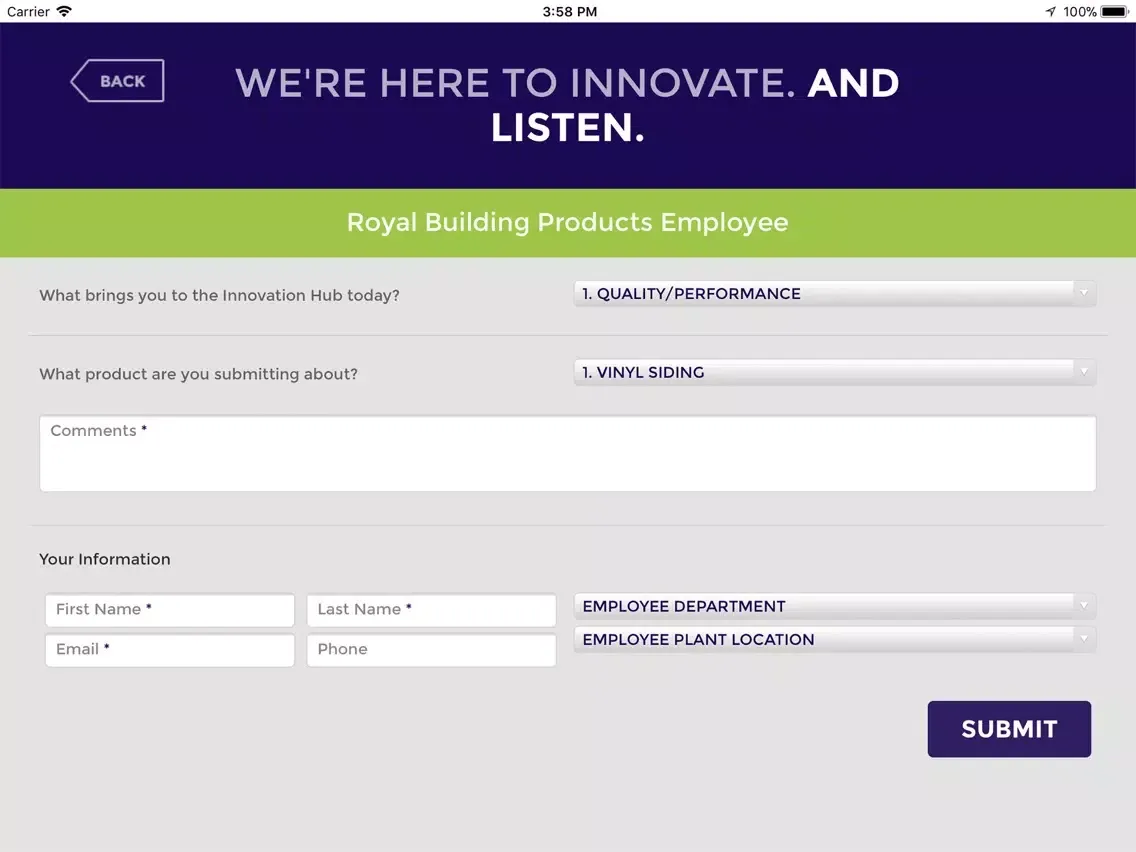Select the Phone input field
Image resolution: width=1136 pixels, height=852 pixels.
coord(431,650)
